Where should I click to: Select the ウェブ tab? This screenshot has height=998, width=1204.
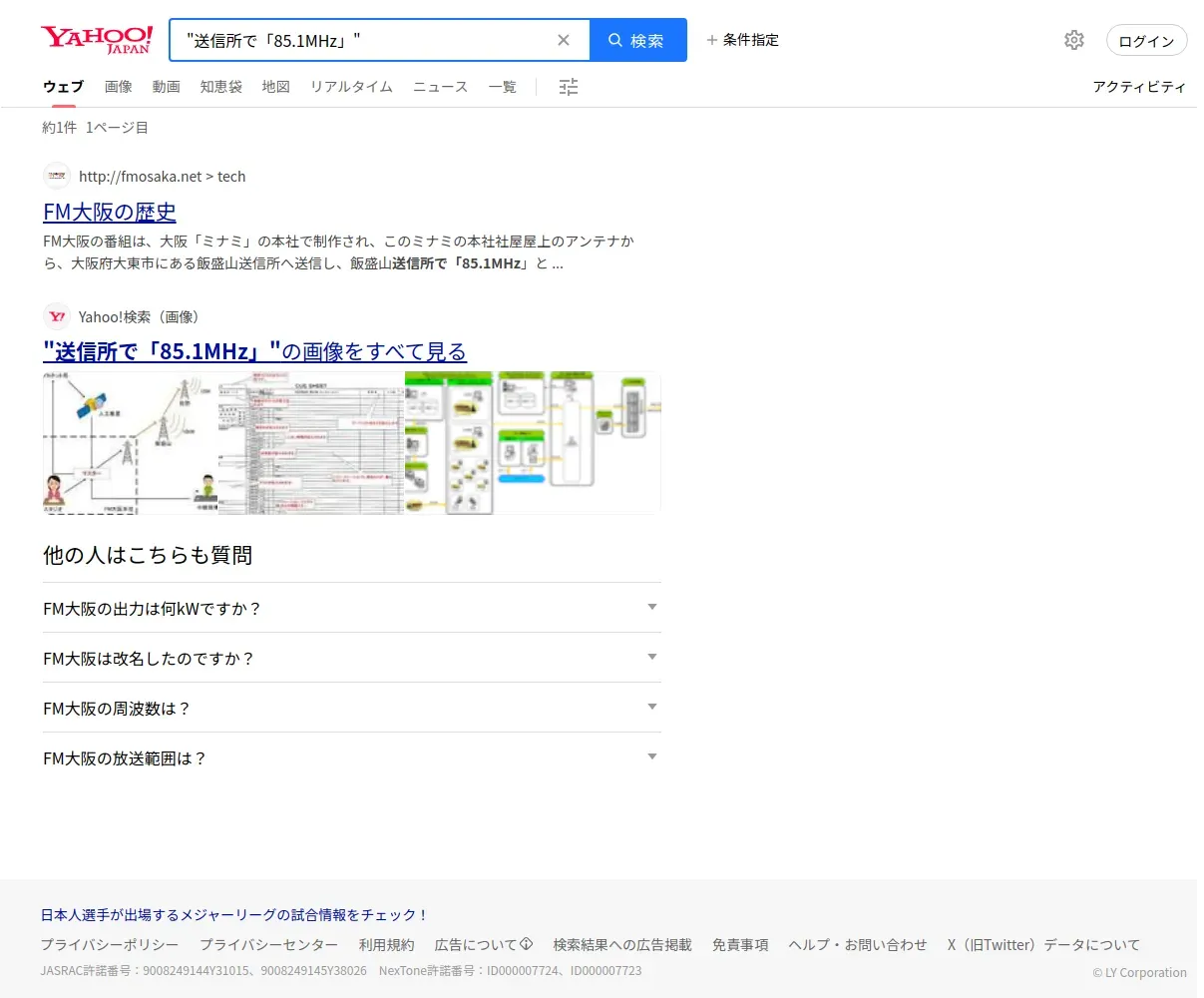[x=63, y=87]
